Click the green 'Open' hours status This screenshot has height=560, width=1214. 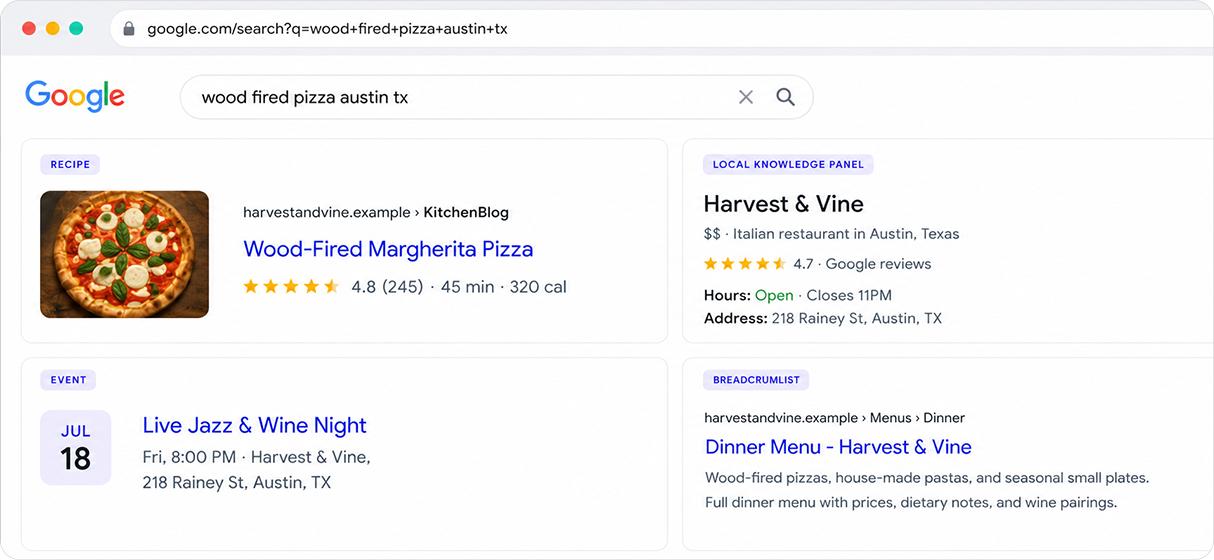(x=774, y=296)
